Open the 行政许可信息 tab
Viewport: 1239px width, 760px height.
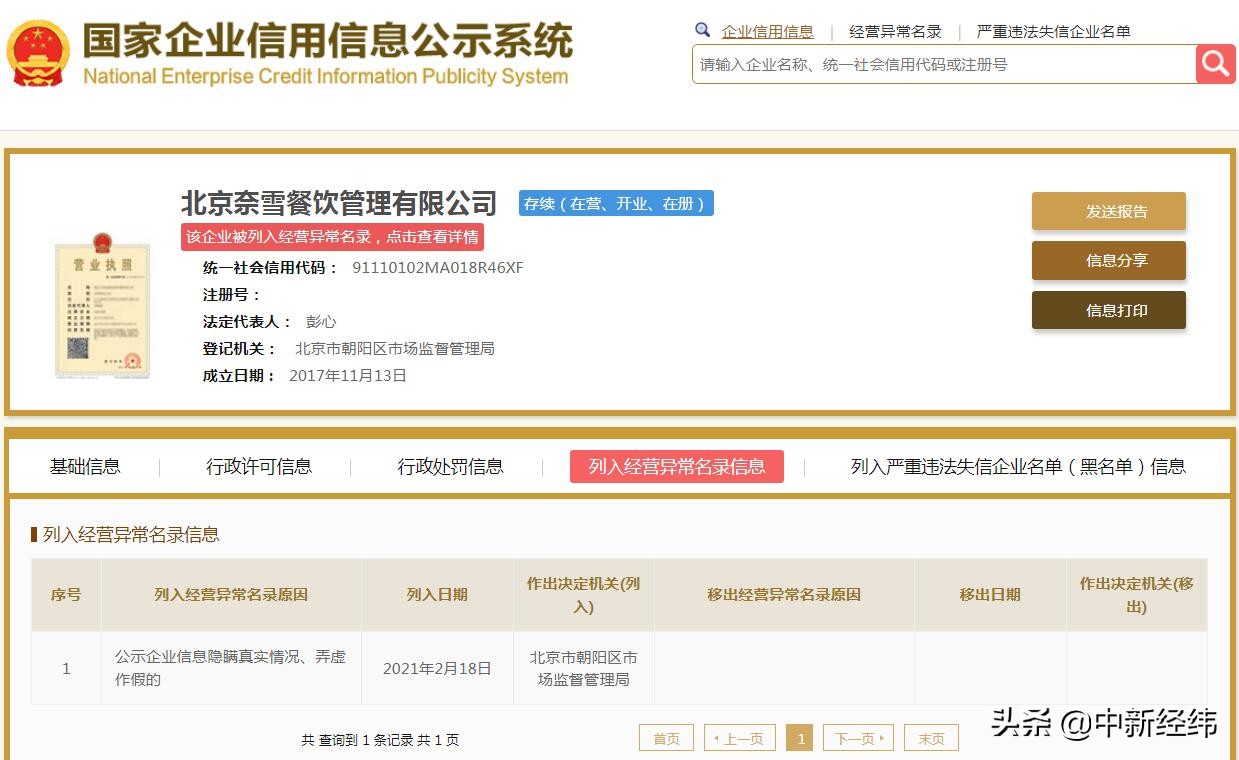pos(259,466)
